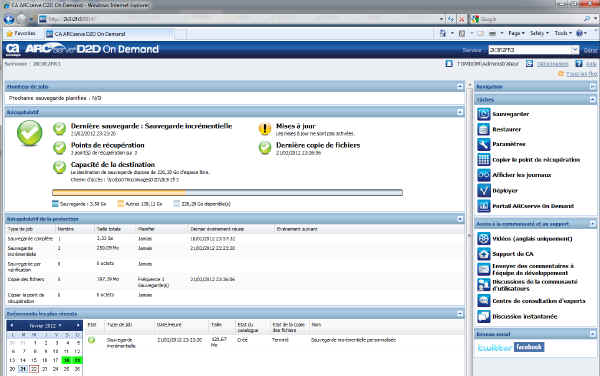
Task: Click the Date/Heure column header in events table
Action: click(x=169, y=325)
